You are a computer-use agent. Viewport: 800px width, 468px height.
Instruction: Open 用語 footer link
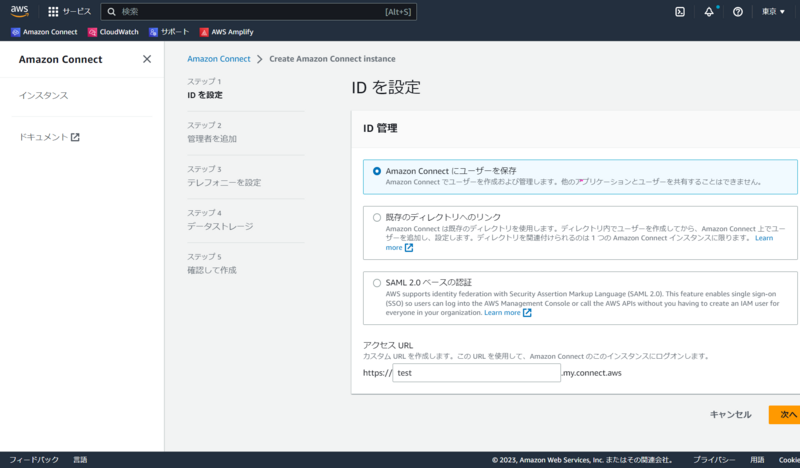click(757, 460)
